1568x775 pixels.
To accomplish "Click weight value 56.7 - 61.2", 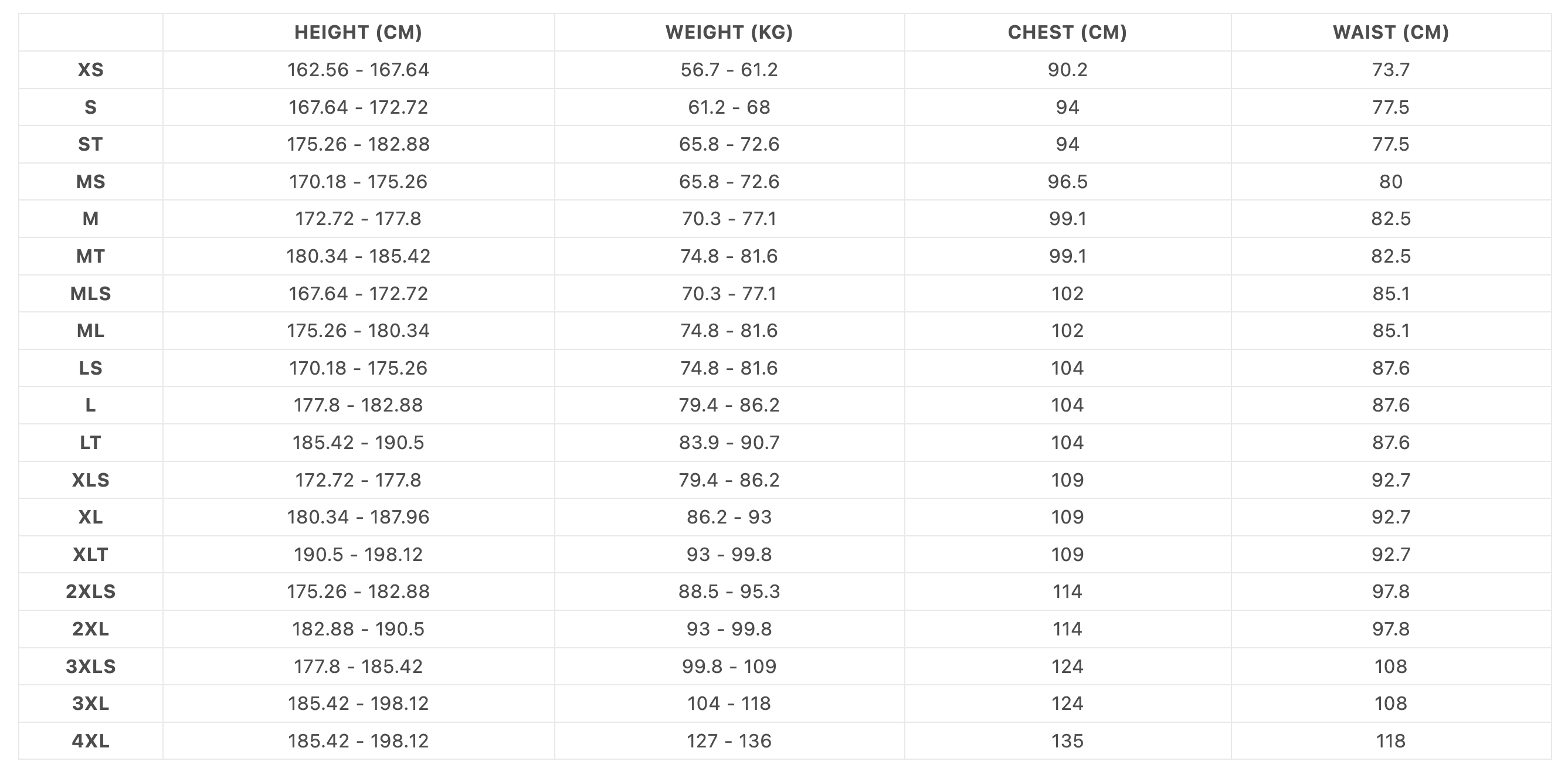I will (x=729, y=70).
